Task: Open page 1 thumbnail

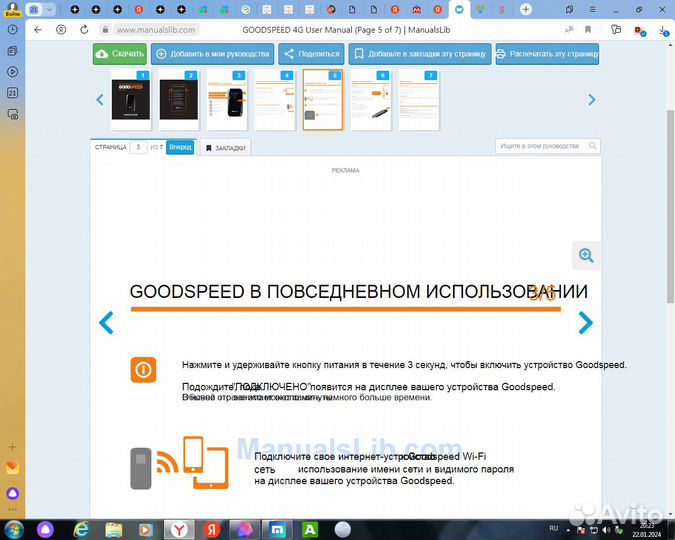Action: click(x=131, y=99)
